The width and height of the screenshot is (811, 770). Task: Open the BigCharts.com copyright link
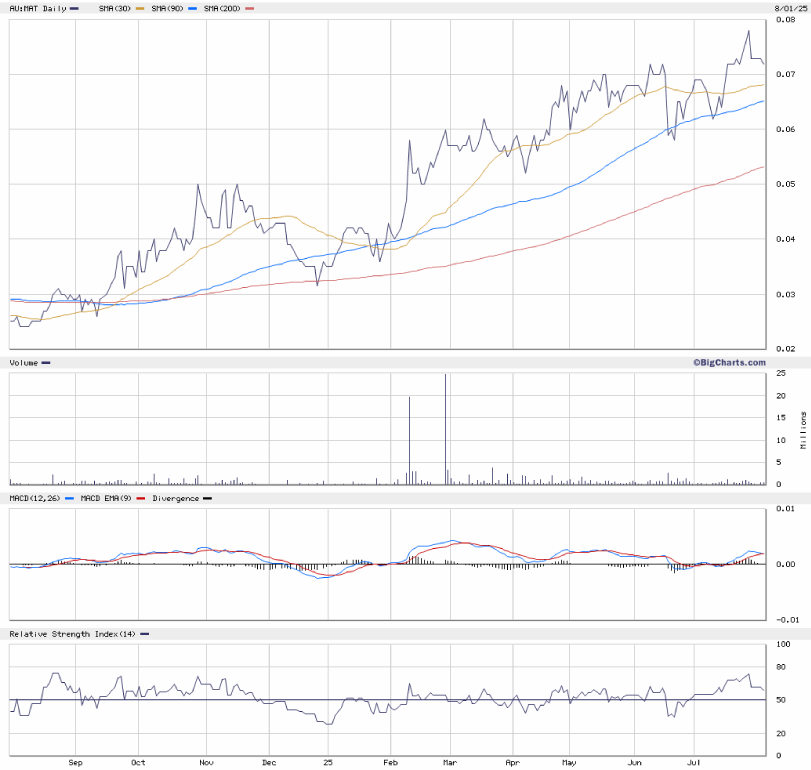[x=729, y=362]
